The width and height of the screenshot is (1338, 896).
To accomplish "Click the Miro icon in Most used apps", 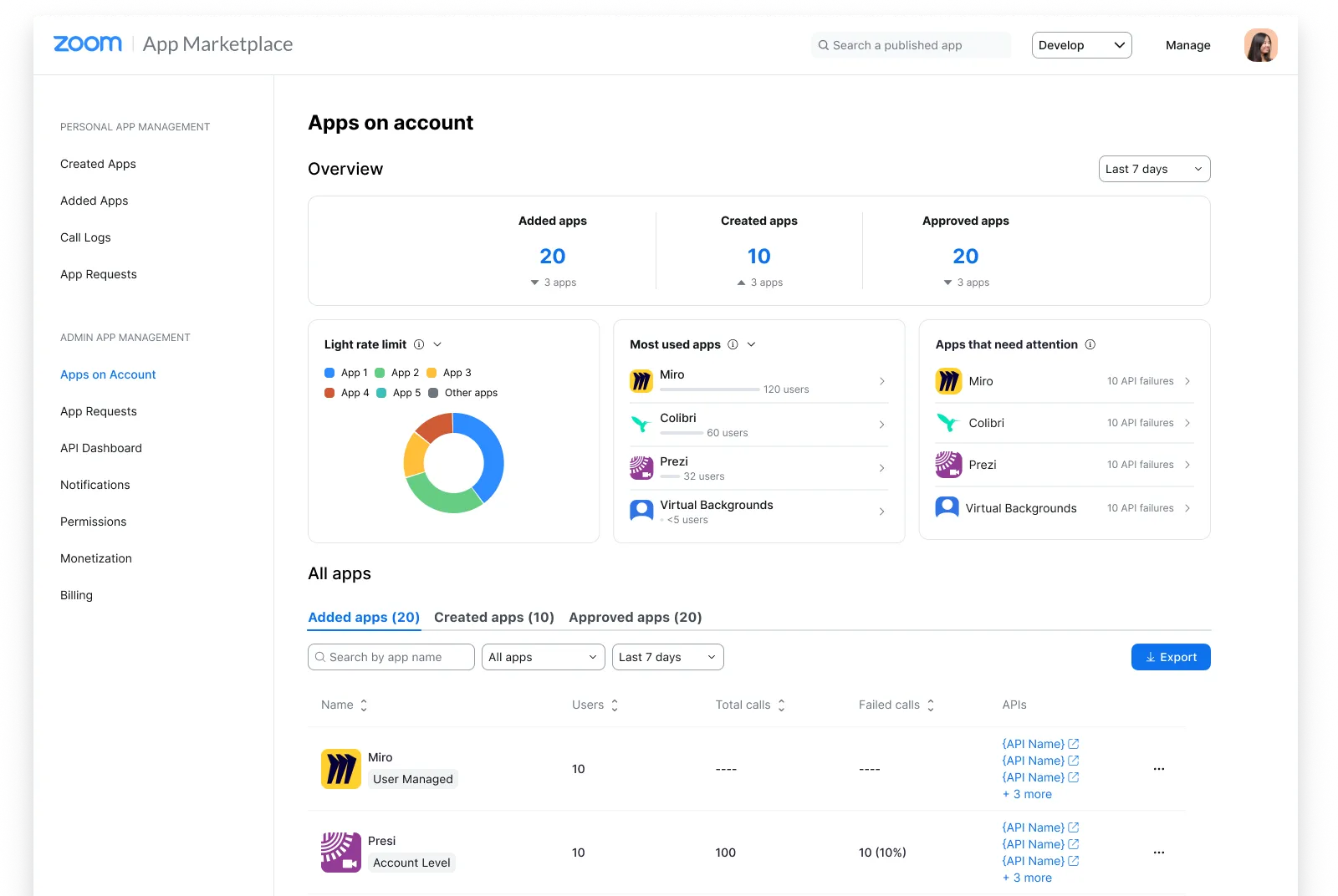I will (x=641, y=381).
